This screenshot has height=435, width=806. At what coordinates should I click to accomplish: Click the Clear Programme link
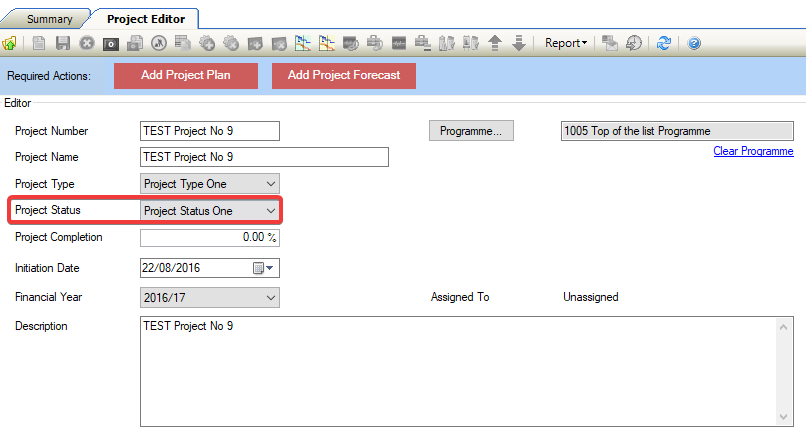tap(753, 151)
